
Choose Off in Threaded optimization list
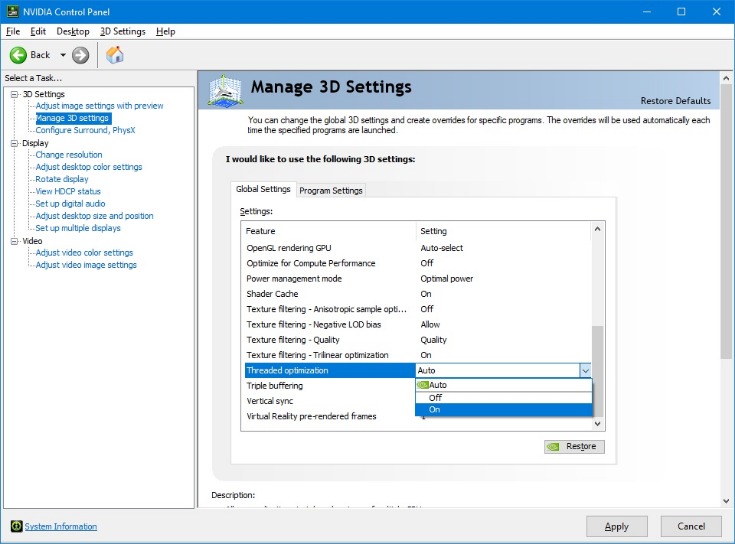coord(435,397)
